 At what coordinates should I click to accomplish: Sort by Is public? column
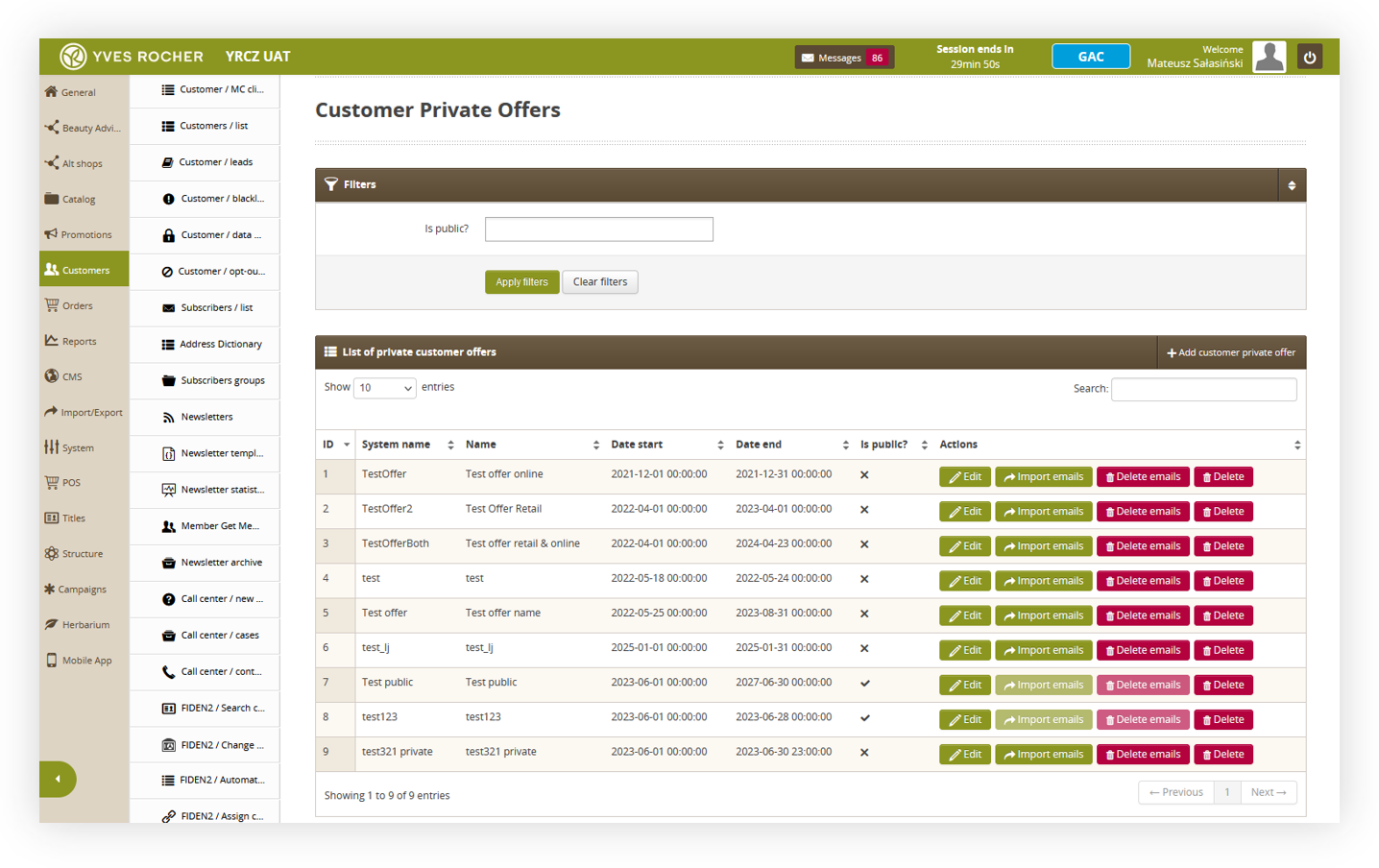894,445
